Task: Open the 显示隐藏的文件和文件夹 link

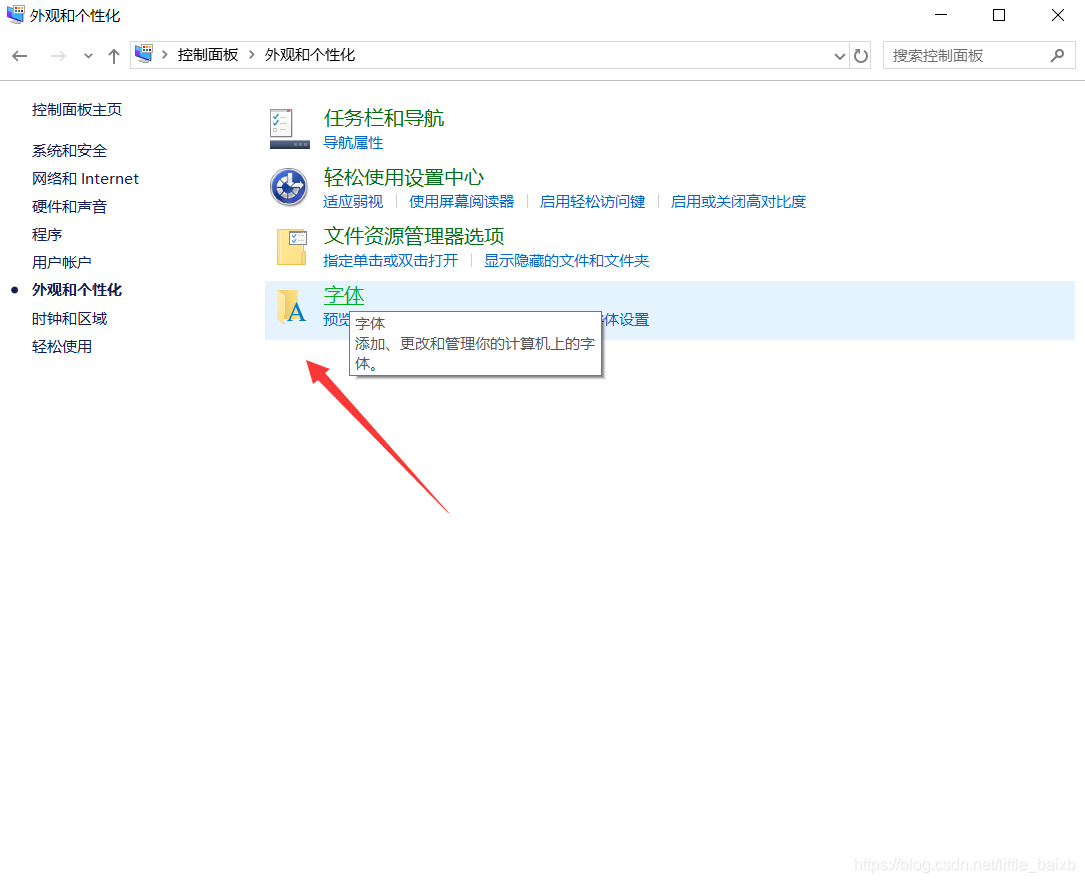Action: click(566, 260)
